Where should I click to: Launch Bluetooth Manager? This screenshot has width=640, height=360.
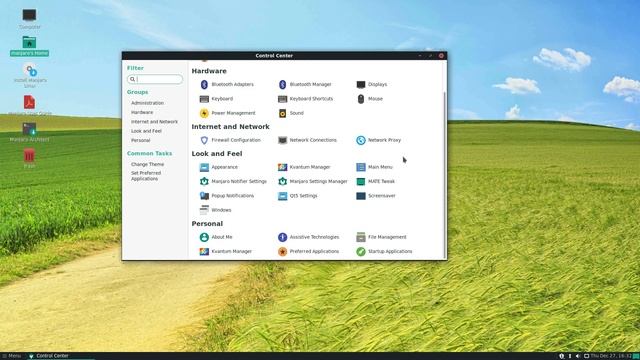tap(306, 84)
